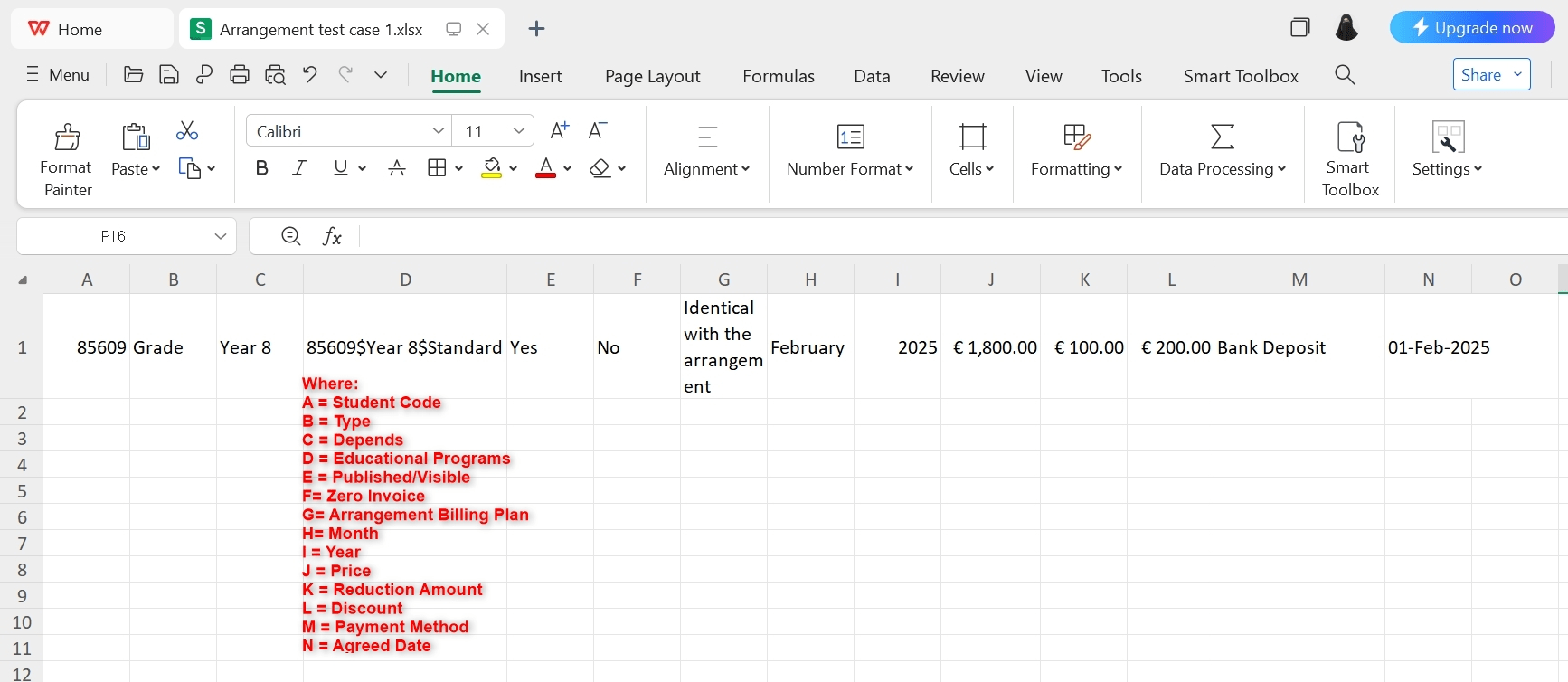Click the Print icon in quick toolbar

(240, 74)
